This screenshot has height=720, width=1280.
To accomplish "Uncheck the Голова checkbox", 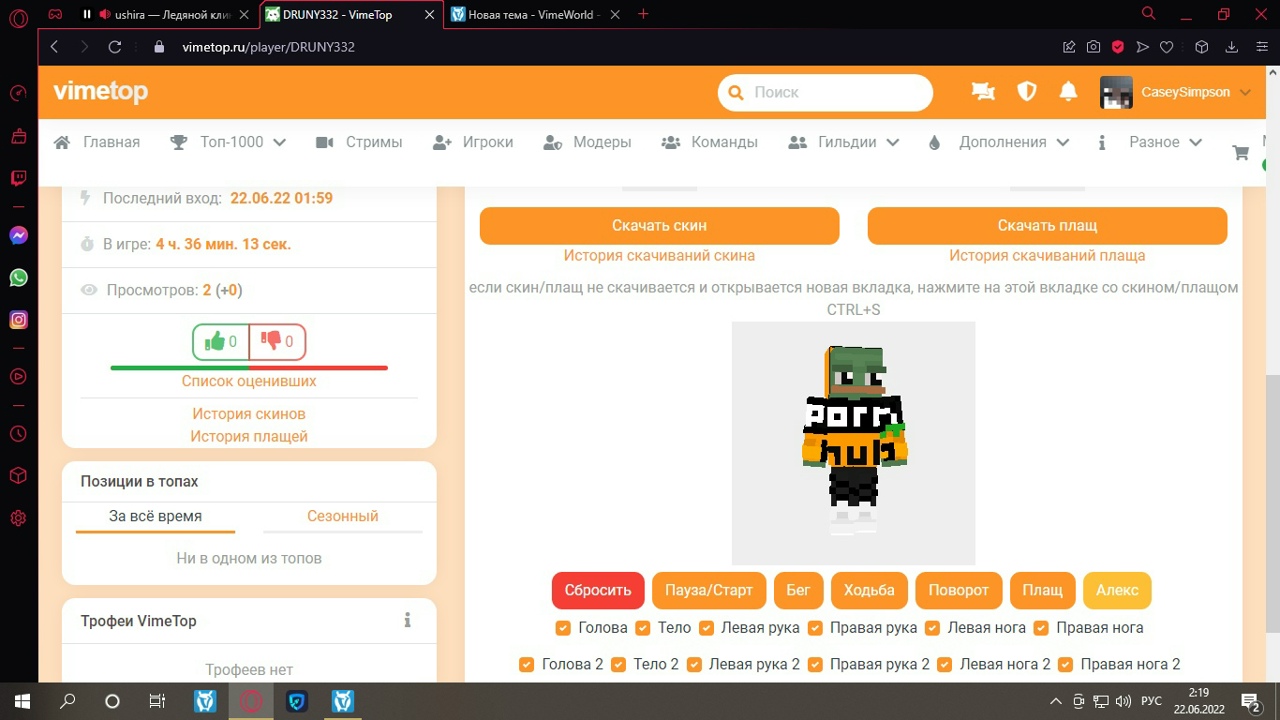I will pos(563,628).
